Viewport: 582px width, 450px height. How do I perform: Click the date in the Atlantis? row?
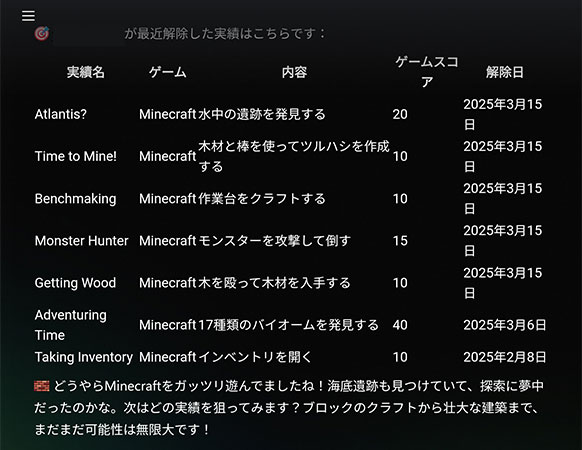503,114
